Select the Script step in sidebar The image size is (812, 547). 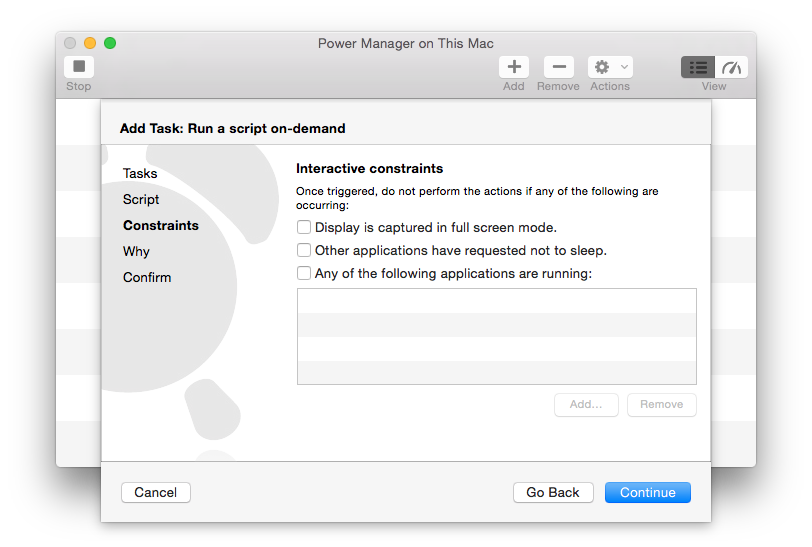click(x=141, y=199)
